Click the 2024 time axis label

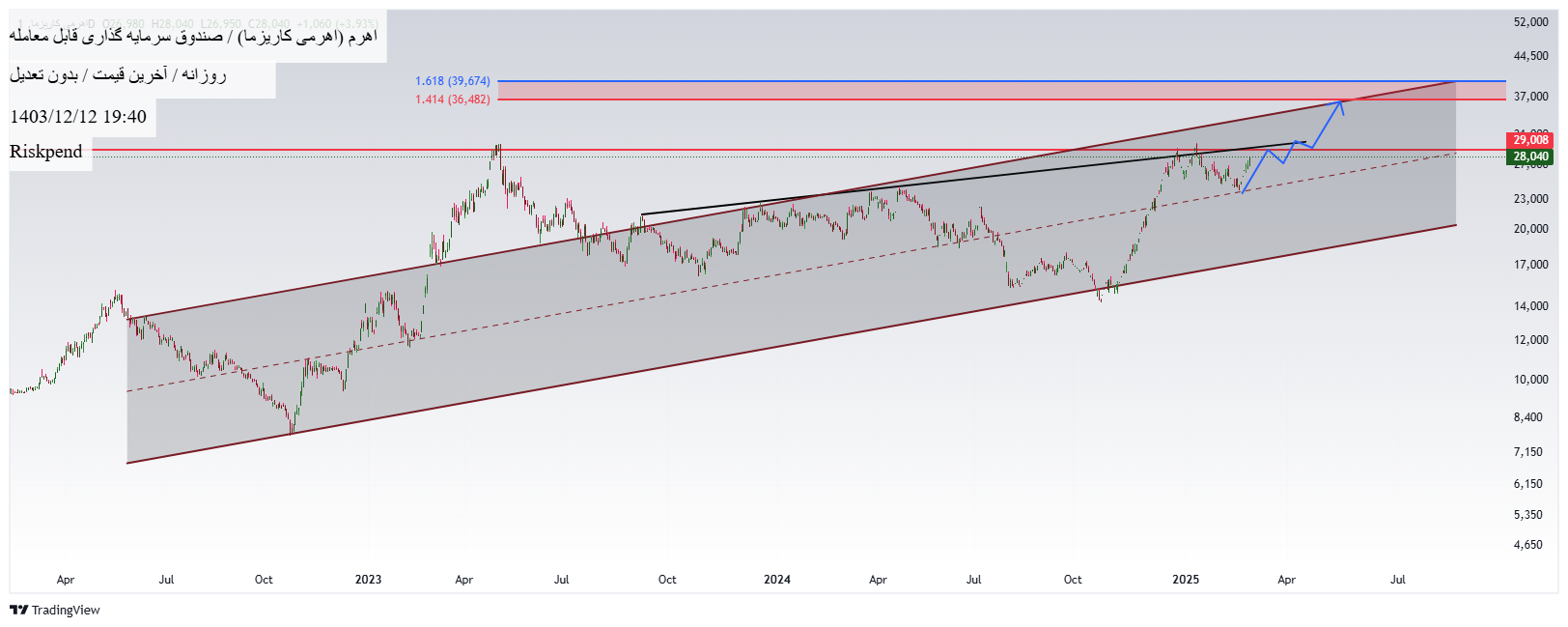pyautogui.click(x=776, y=580)
